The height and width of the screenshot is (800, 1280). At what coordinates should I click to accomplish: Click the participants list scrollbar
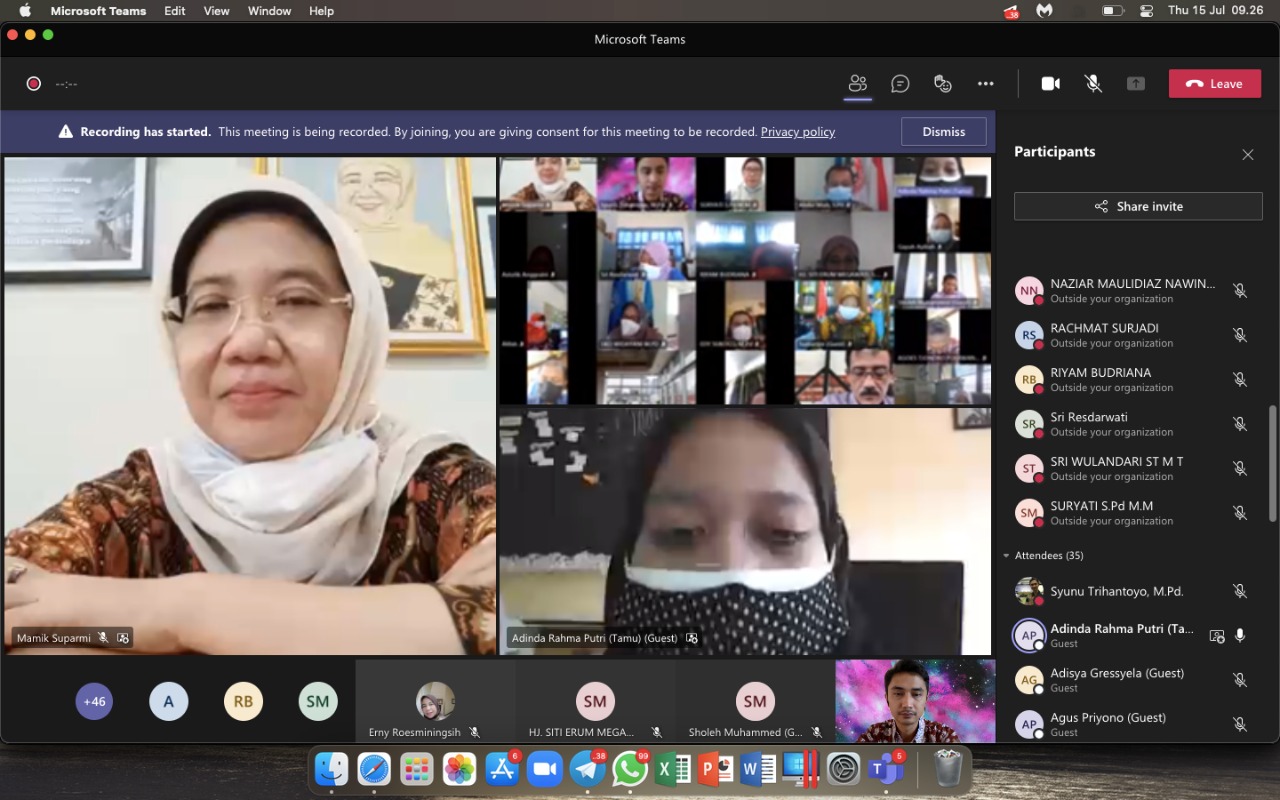point(1272,462)
